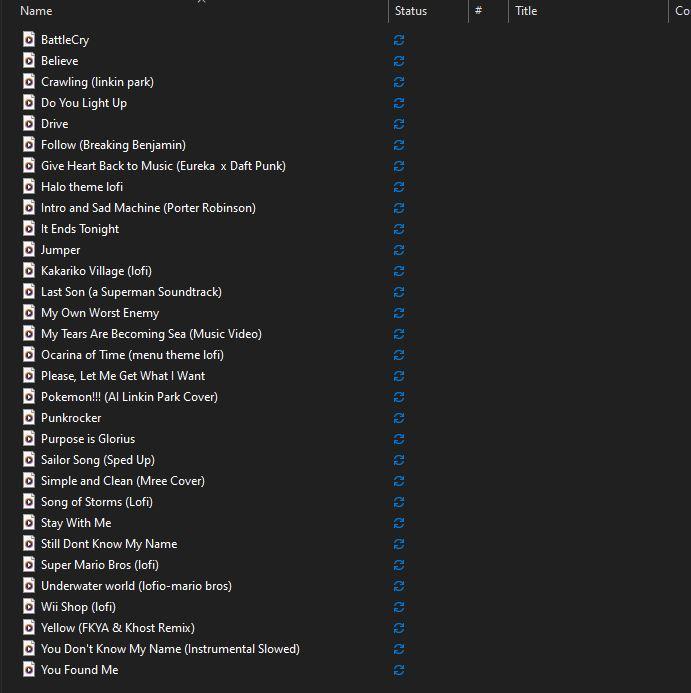Select Intro and Sad Machine (Porter Robinson)
The image size is (691, 693).
click(x=148, y=208)
